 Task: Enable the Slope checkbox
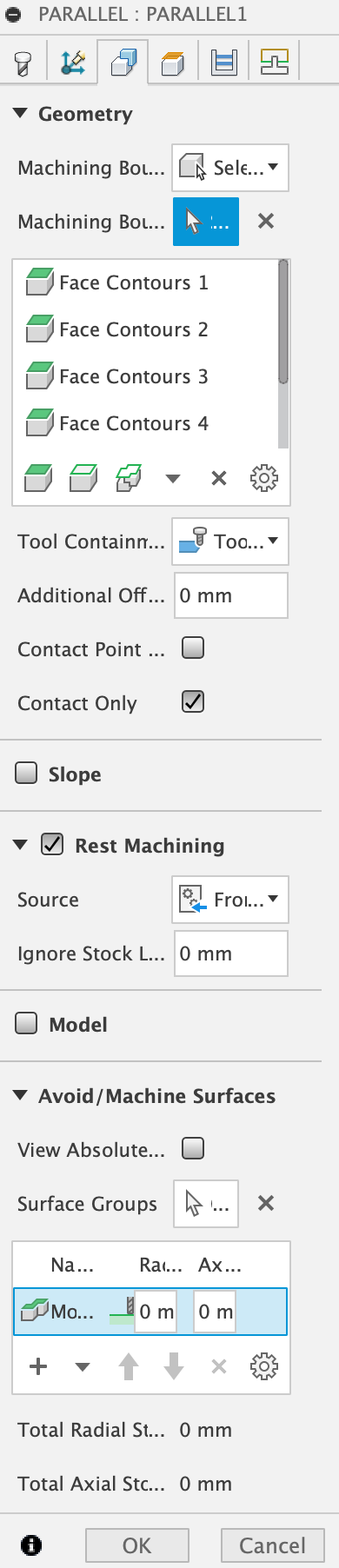click(x=27, y=773)
